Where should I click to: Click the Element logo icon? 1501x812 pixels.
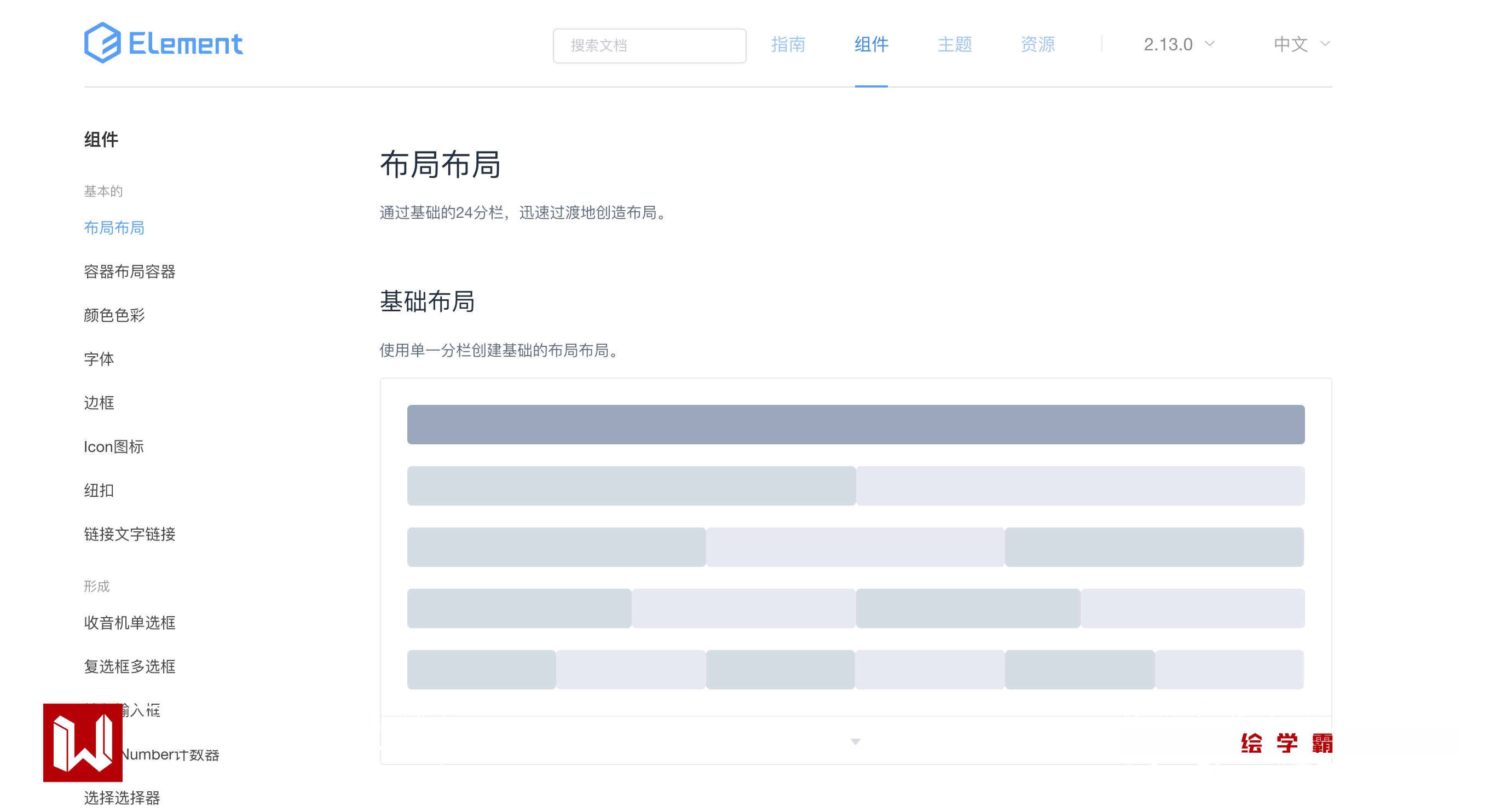[102, 43]
